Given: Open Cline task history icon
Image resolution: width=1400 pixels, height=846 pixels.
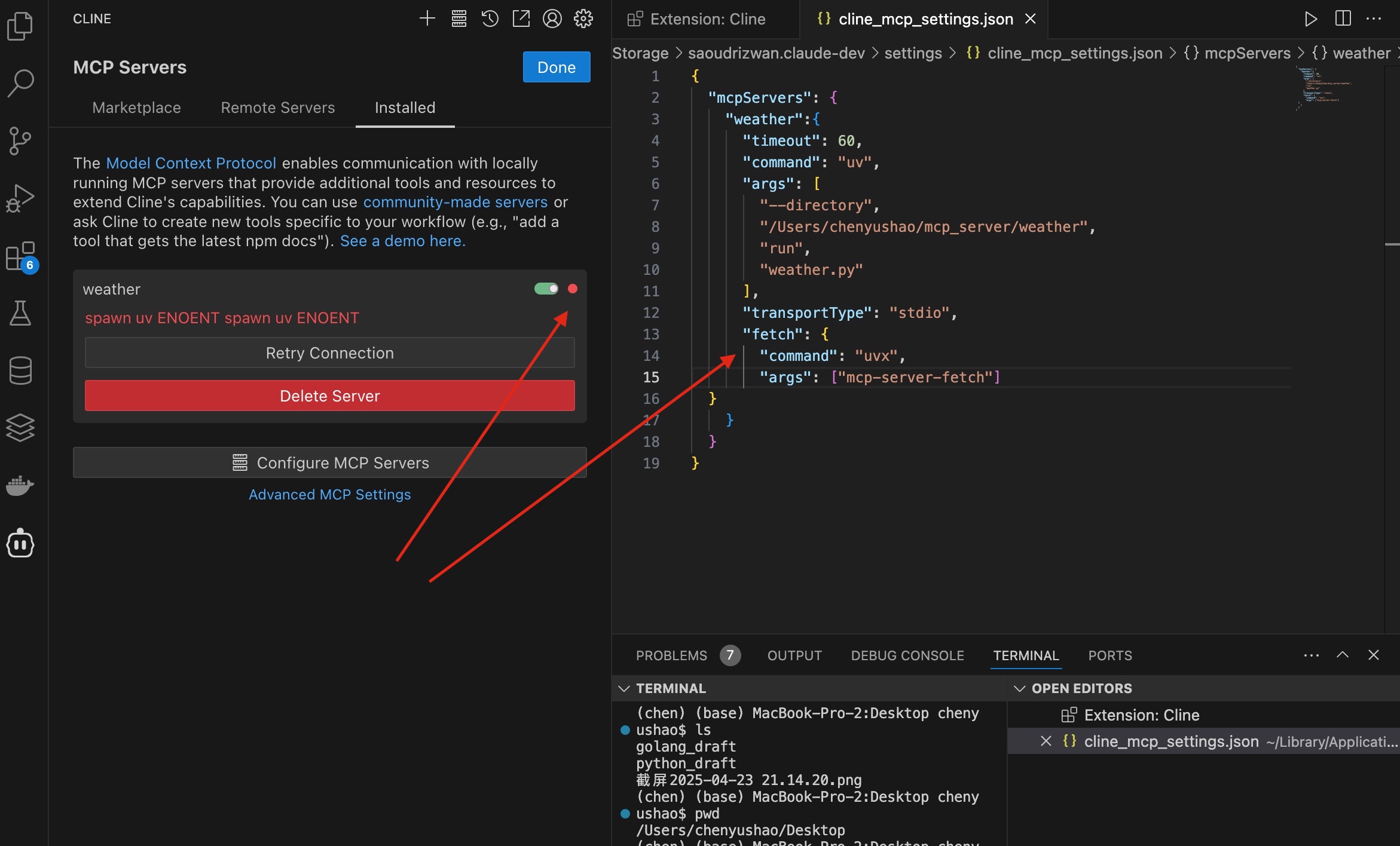Looking at the screenshot, I should point(490,19).
